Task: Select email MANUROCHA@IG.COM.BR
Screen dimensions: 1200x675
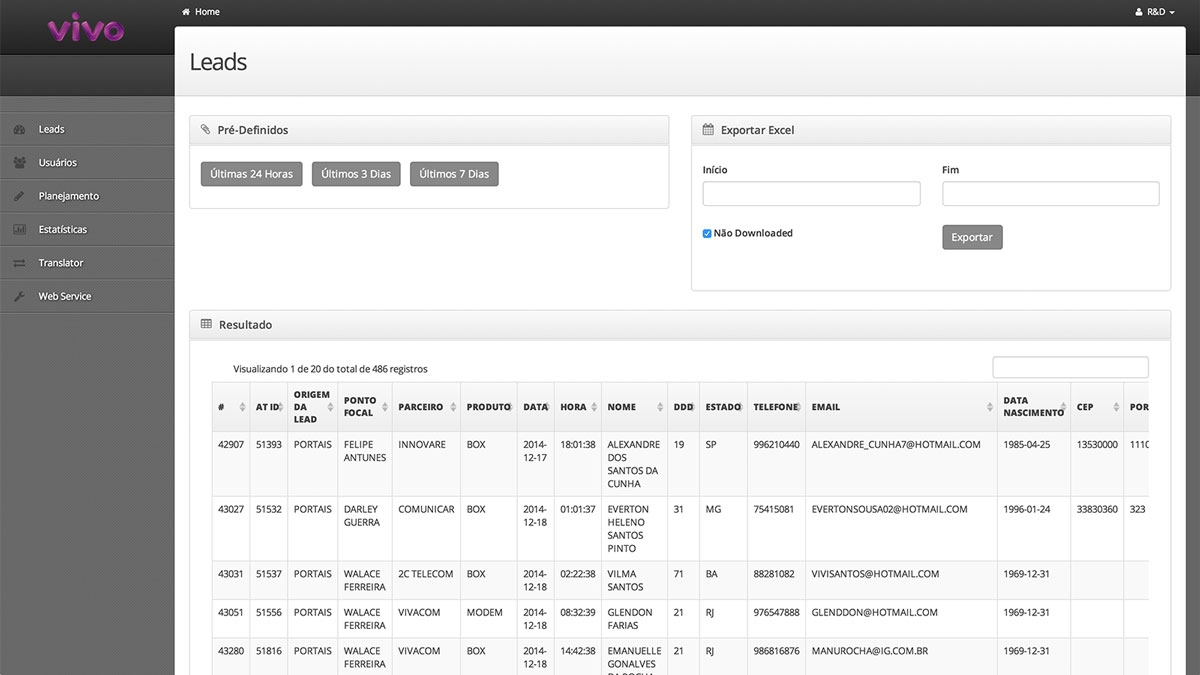Action: point(869,651)
